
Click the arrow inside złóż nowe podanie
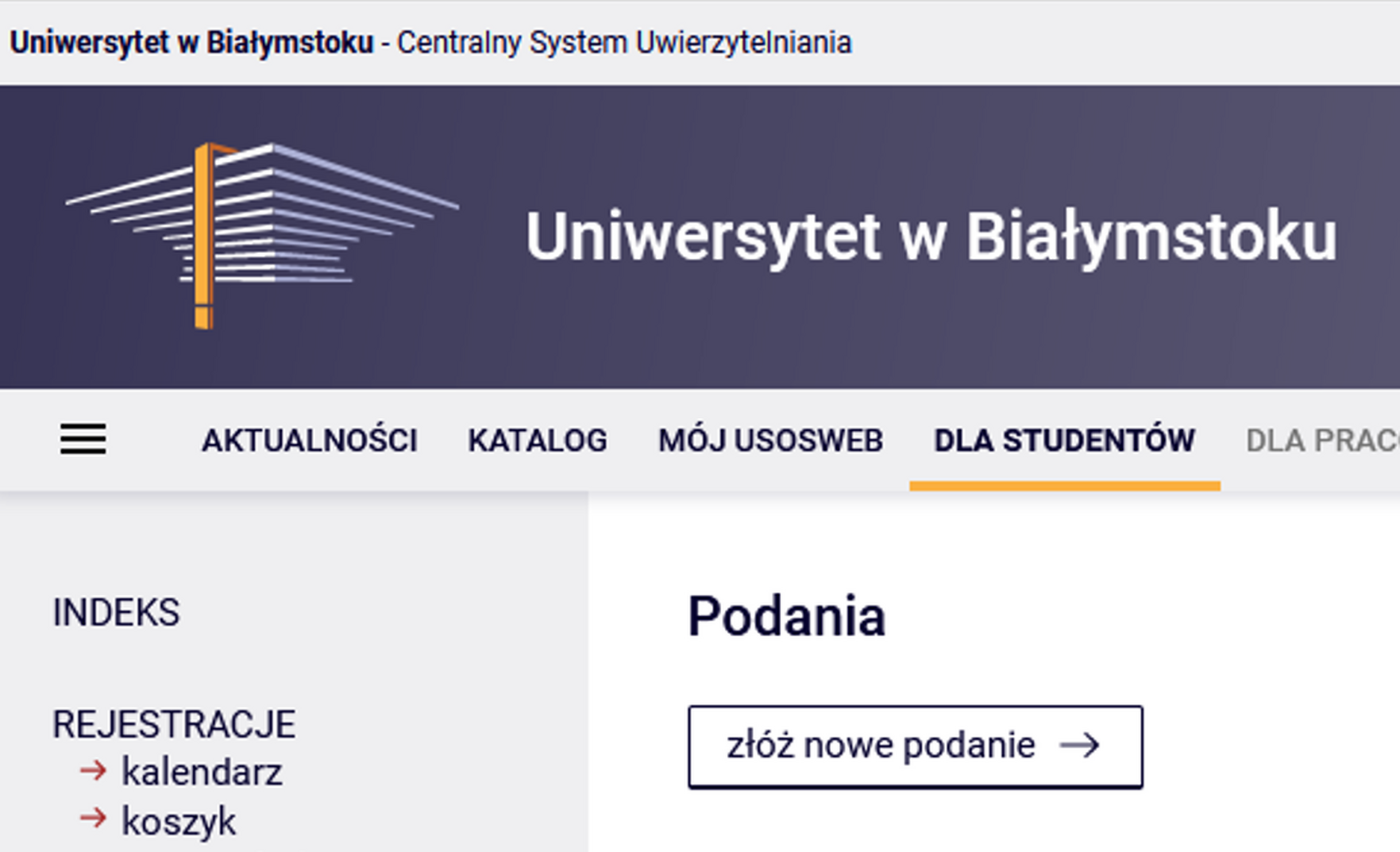[x=1080, y=745]
